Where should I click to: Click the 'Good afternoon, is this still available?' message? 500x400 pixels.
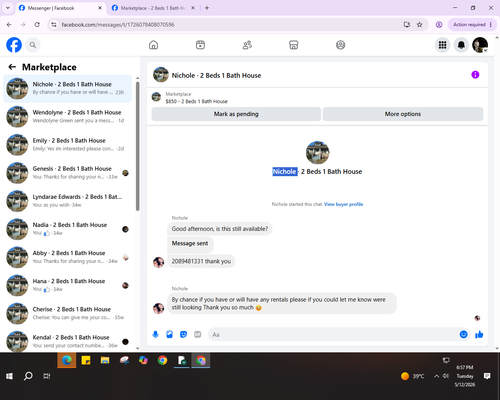coord(220,229)
